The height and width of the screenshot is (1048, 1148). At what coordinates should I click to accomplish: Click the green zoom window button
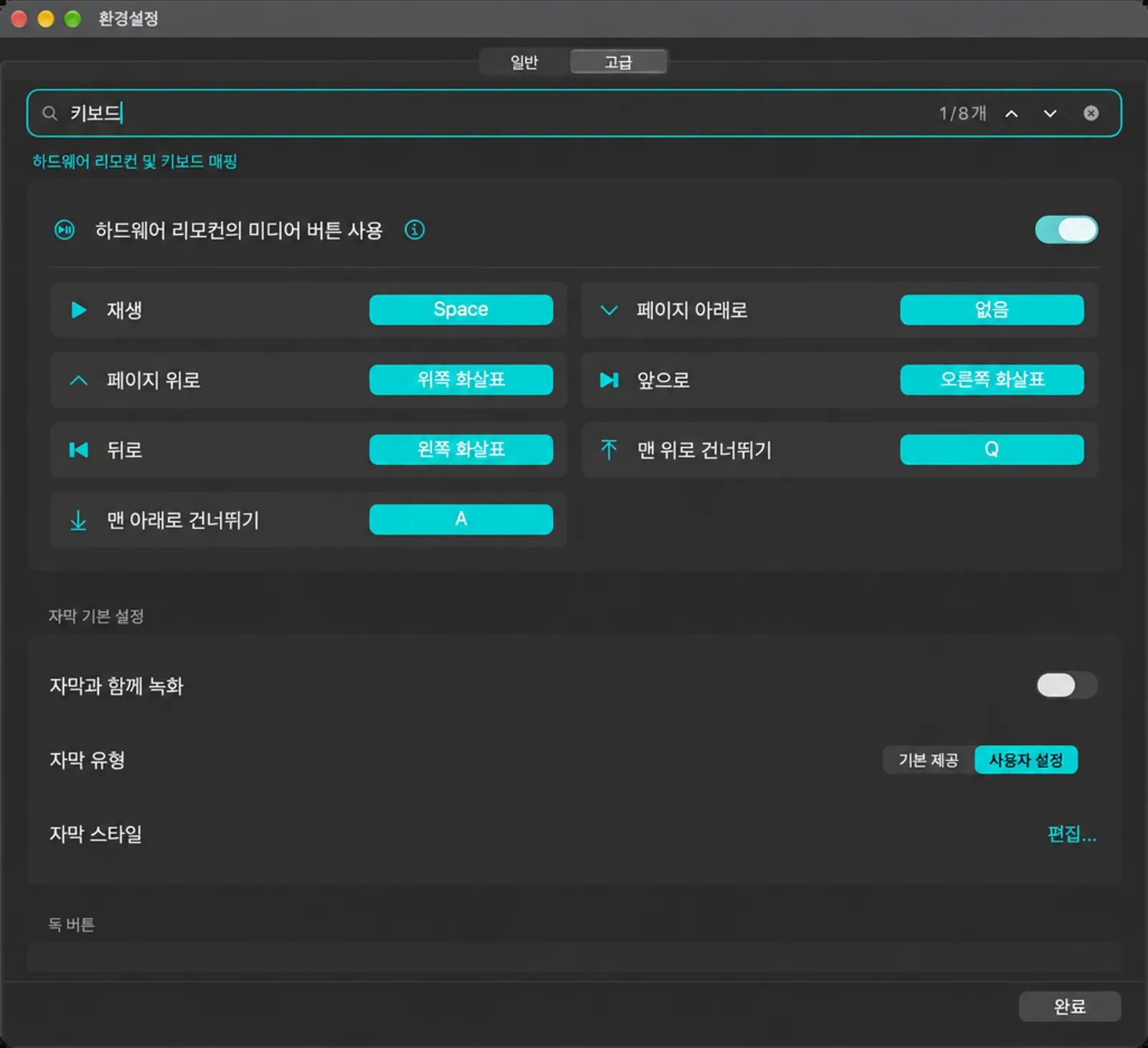tap(72, 19)
